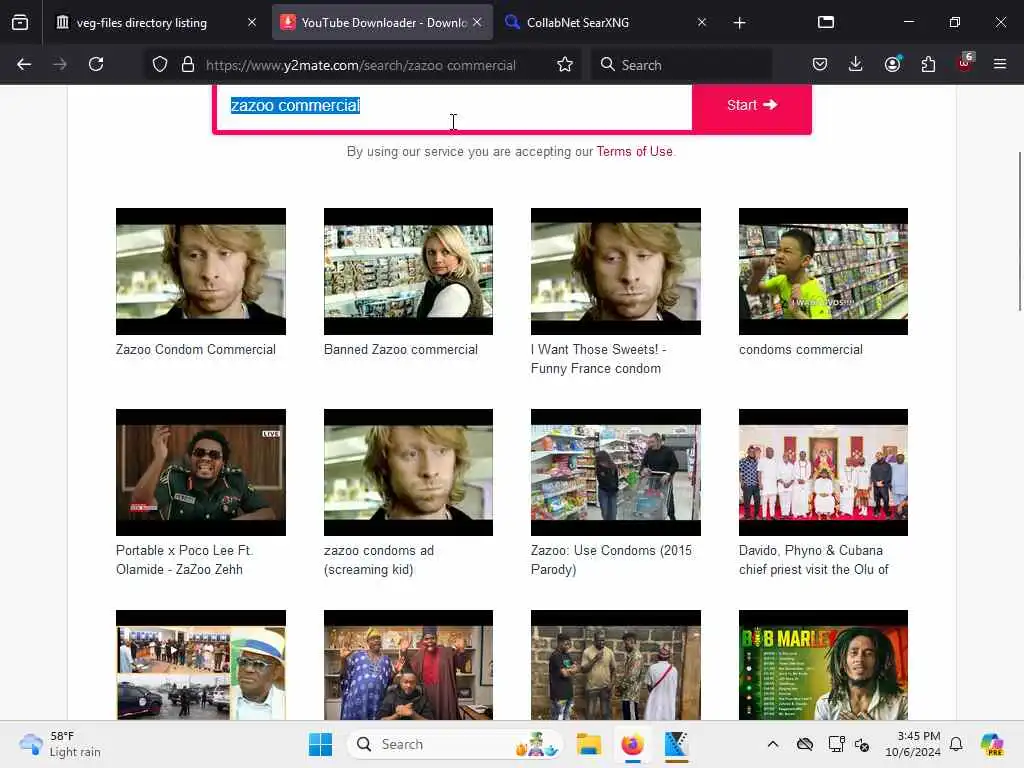
Task: Open Portable x Poco Lee thumbnail
Action: point(200,472)
